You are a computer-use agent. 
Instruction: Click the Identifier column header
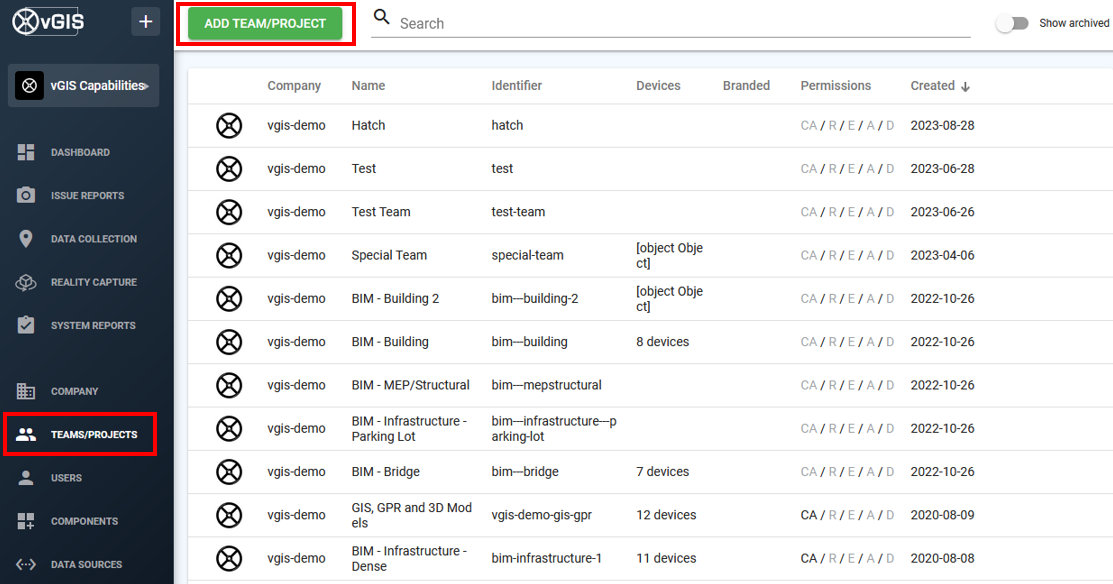517,85
